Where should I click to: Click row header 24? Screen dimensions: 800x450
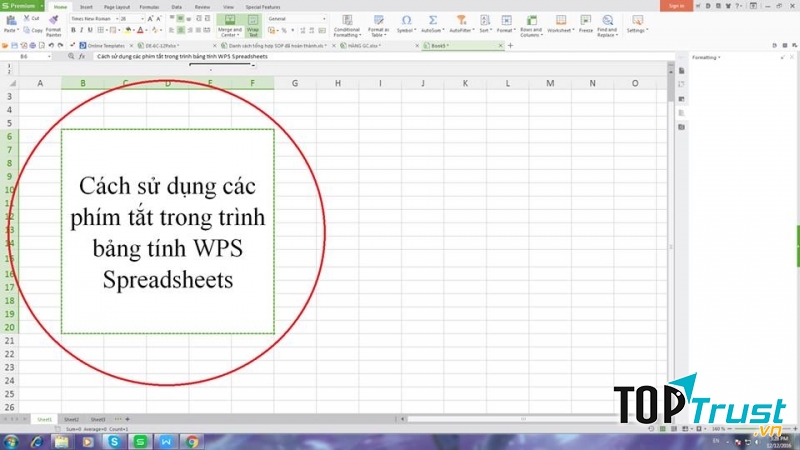(9, 381)
